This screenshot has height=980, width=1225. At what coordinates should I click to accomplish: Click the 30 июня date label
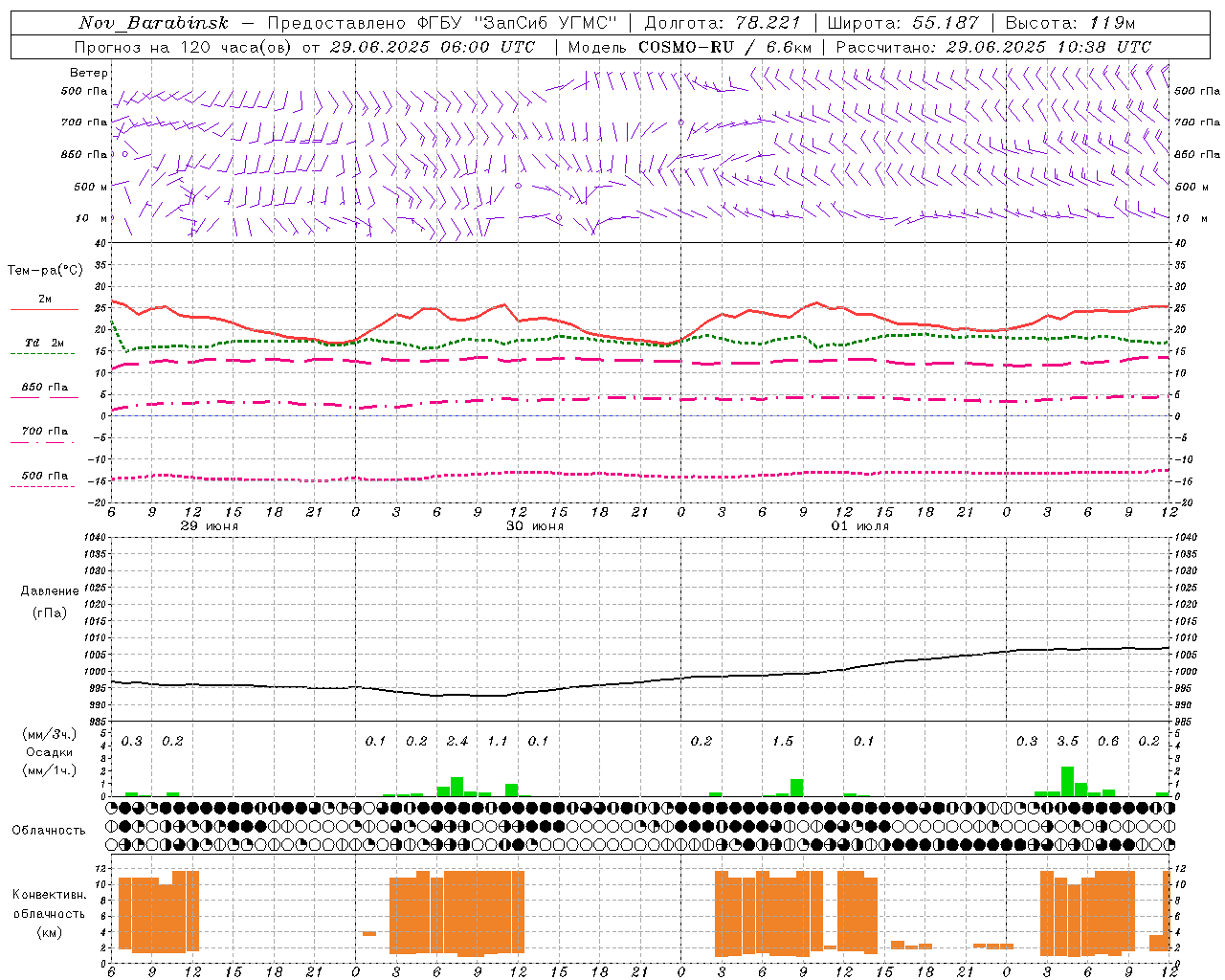(534, 526)
